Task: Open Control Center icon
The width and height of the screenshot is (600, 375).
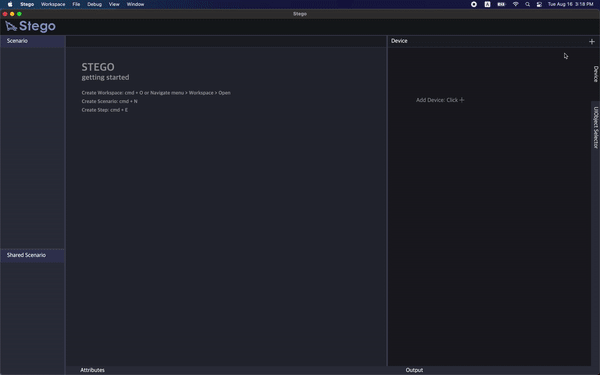Action: click(x=539, y=4)
